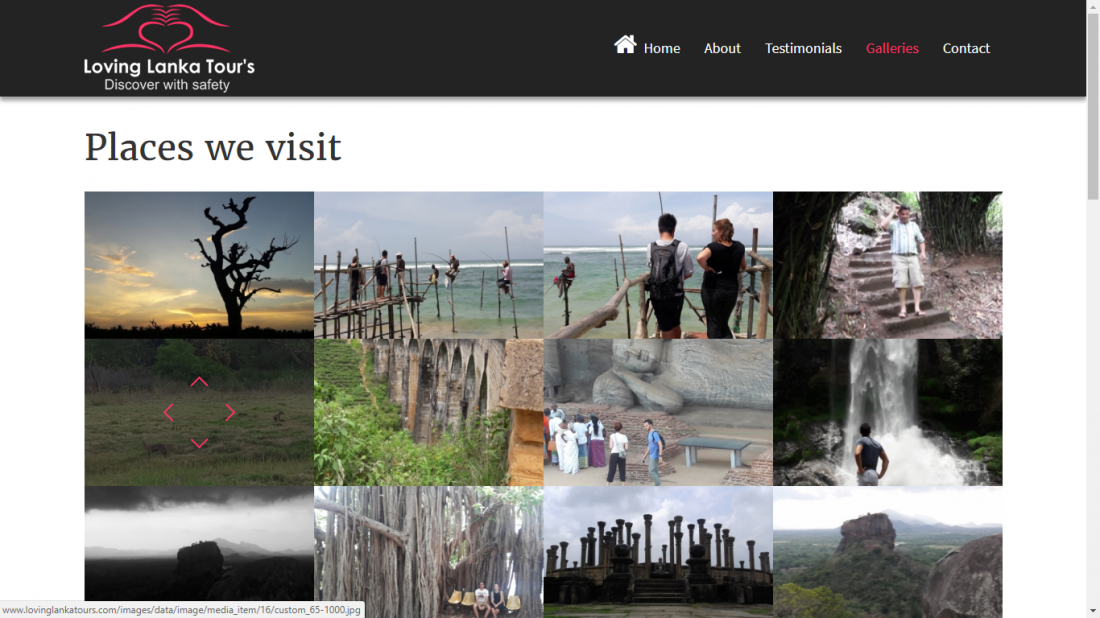Click the 'Places we visit' heading

tap(213, 147)
